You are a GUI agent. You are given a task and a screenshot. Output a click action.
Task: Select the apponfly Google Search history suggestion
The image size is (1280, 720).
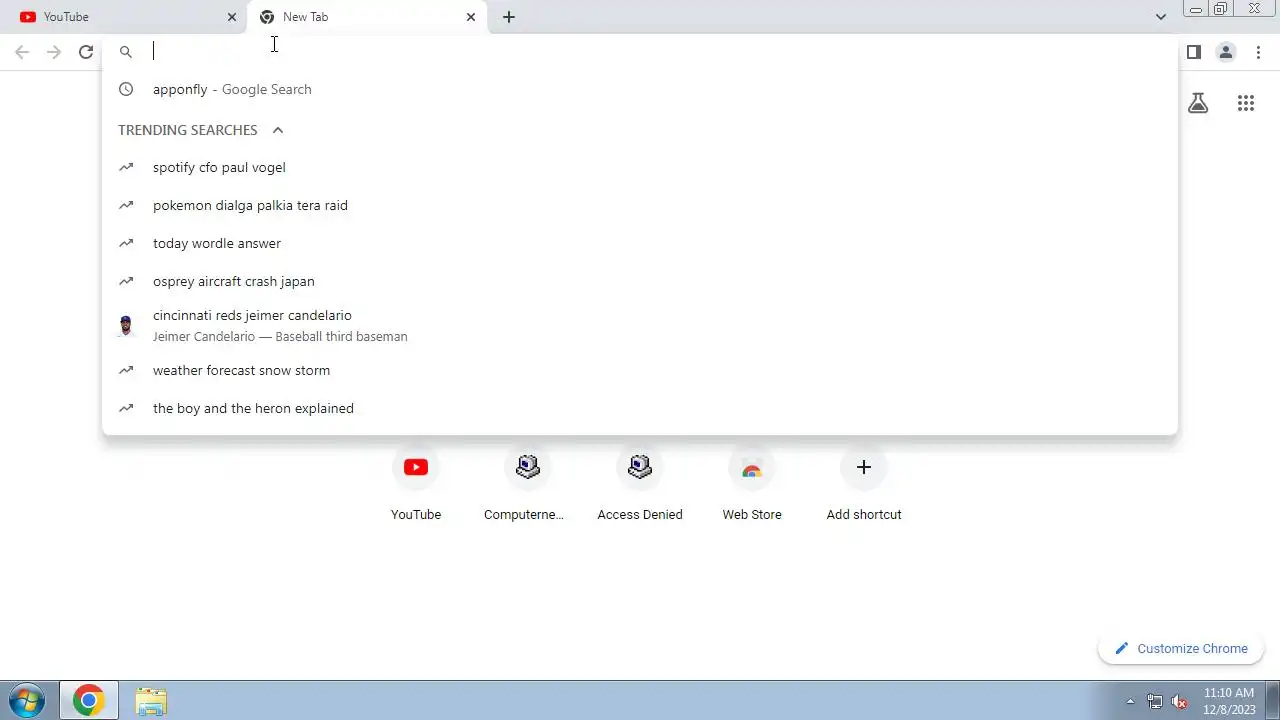coord(640,89)
